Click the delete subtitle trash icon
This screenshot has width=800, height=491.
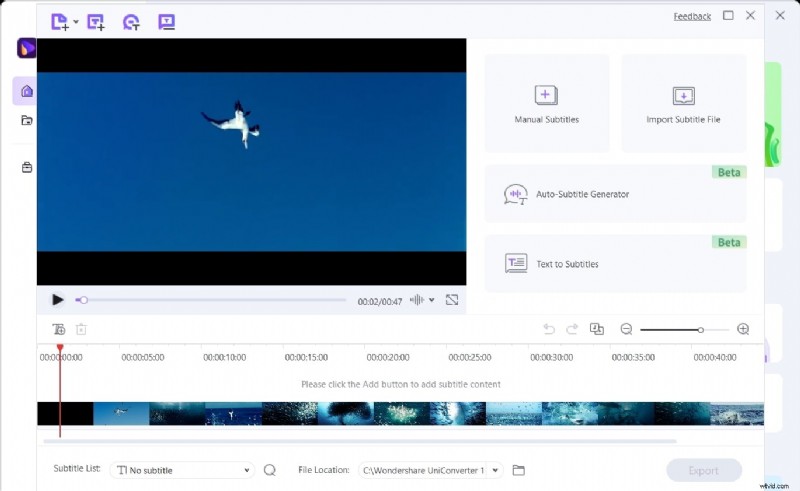click(x=81, y=329)
